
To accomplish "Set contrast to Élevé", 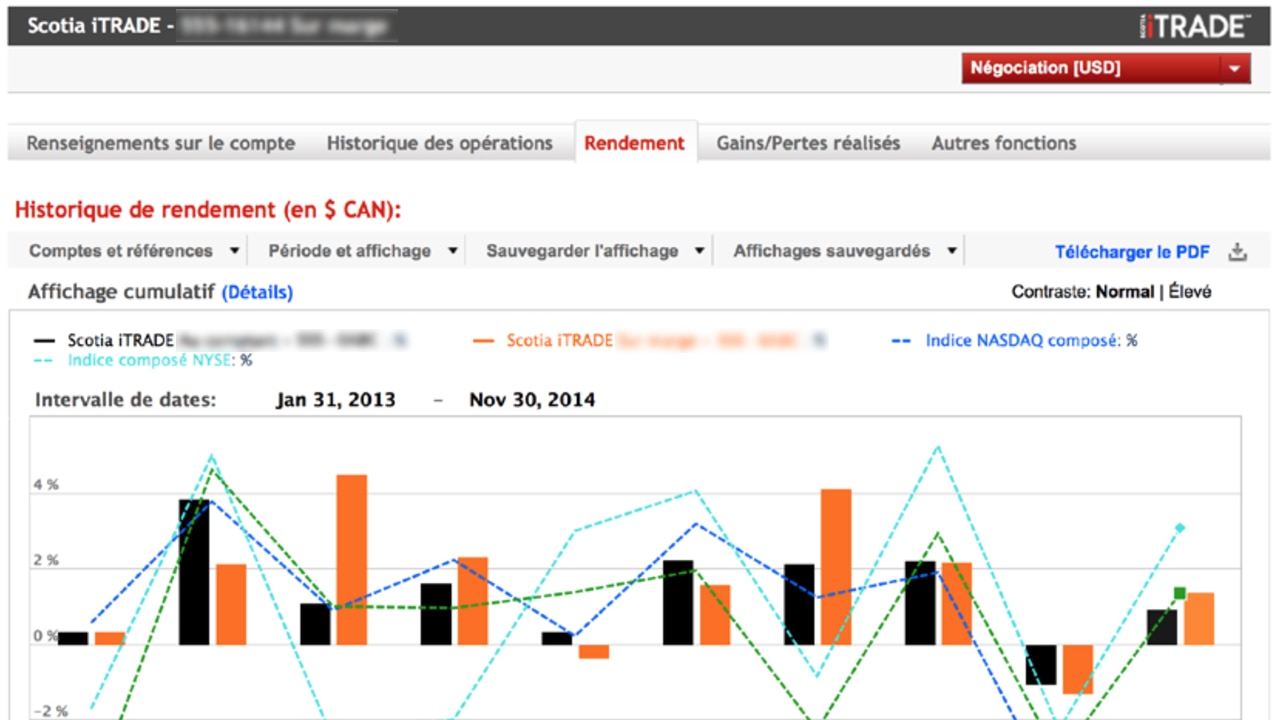I will pos(1190,292).
